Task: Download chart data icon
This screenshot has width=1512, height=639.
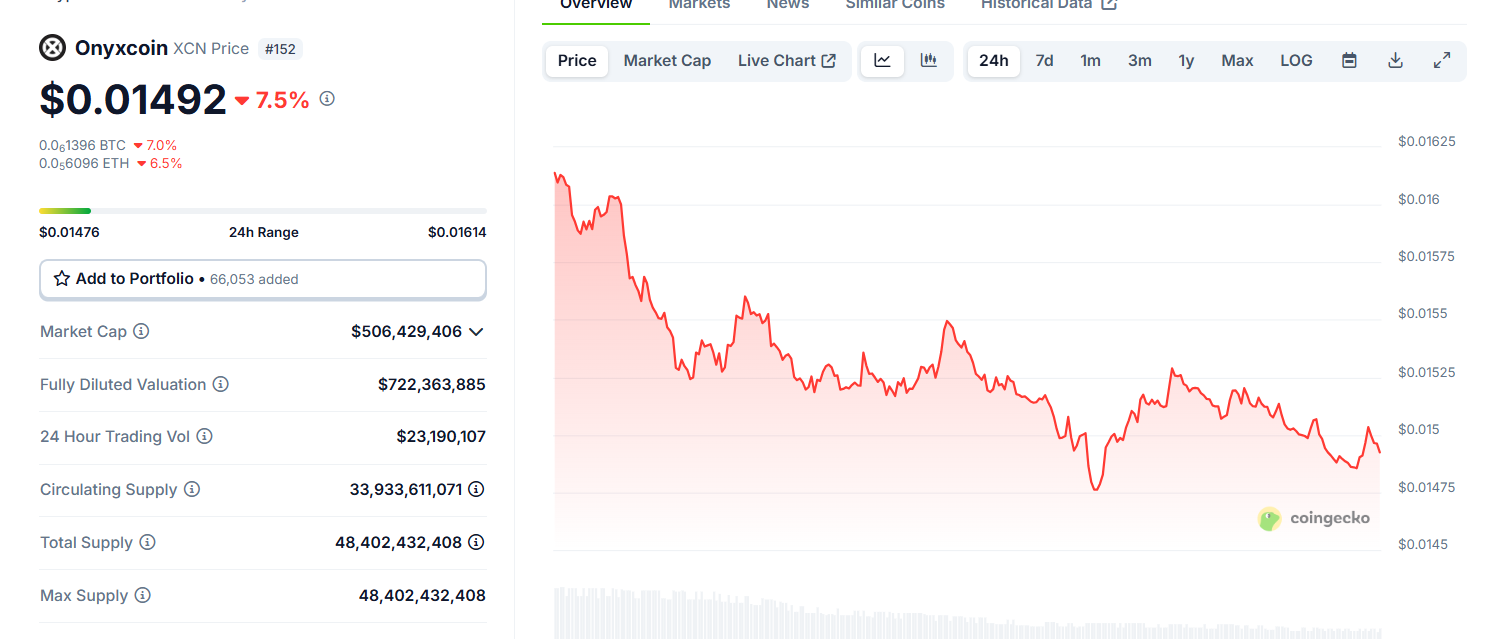Action: click(1395, 61)
